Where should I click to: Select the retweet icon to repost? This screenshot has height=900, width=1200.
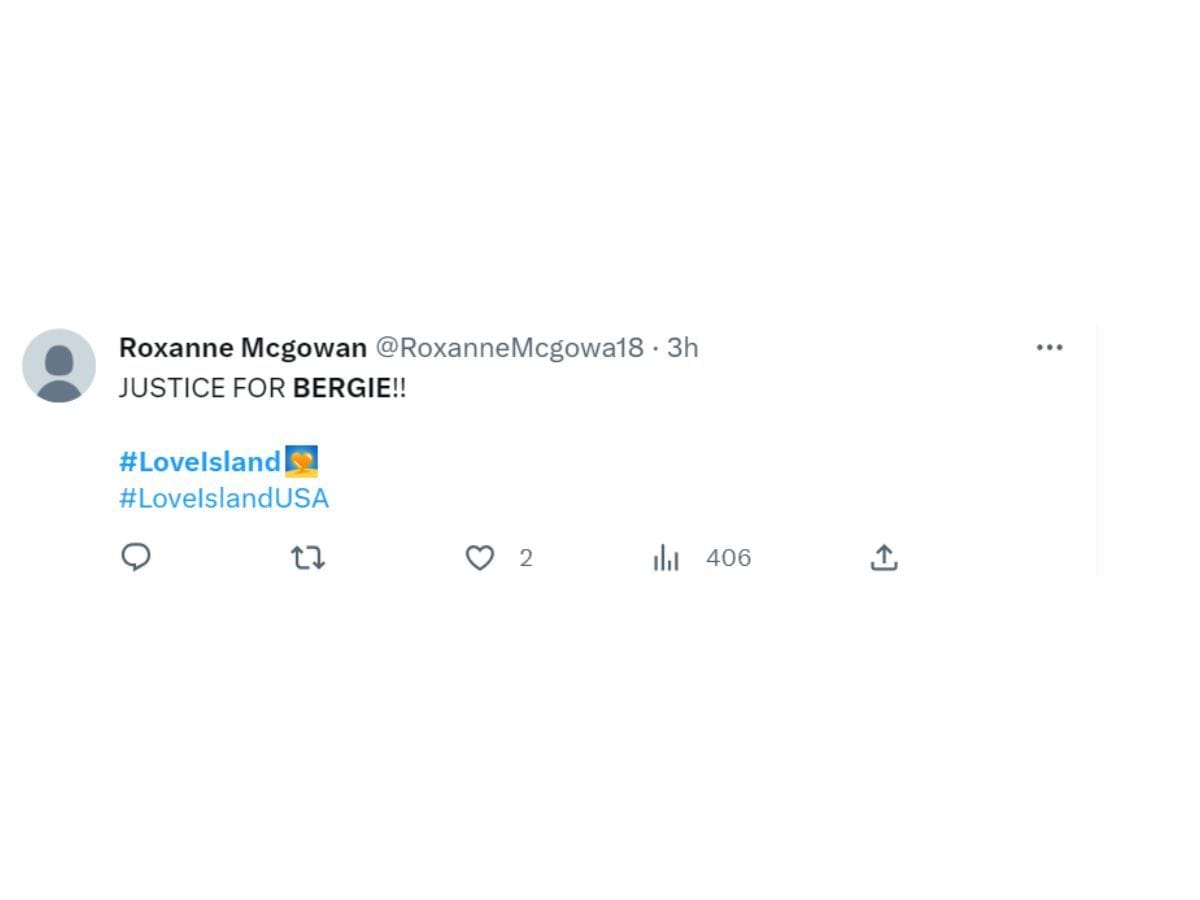(x=308, y=558)
